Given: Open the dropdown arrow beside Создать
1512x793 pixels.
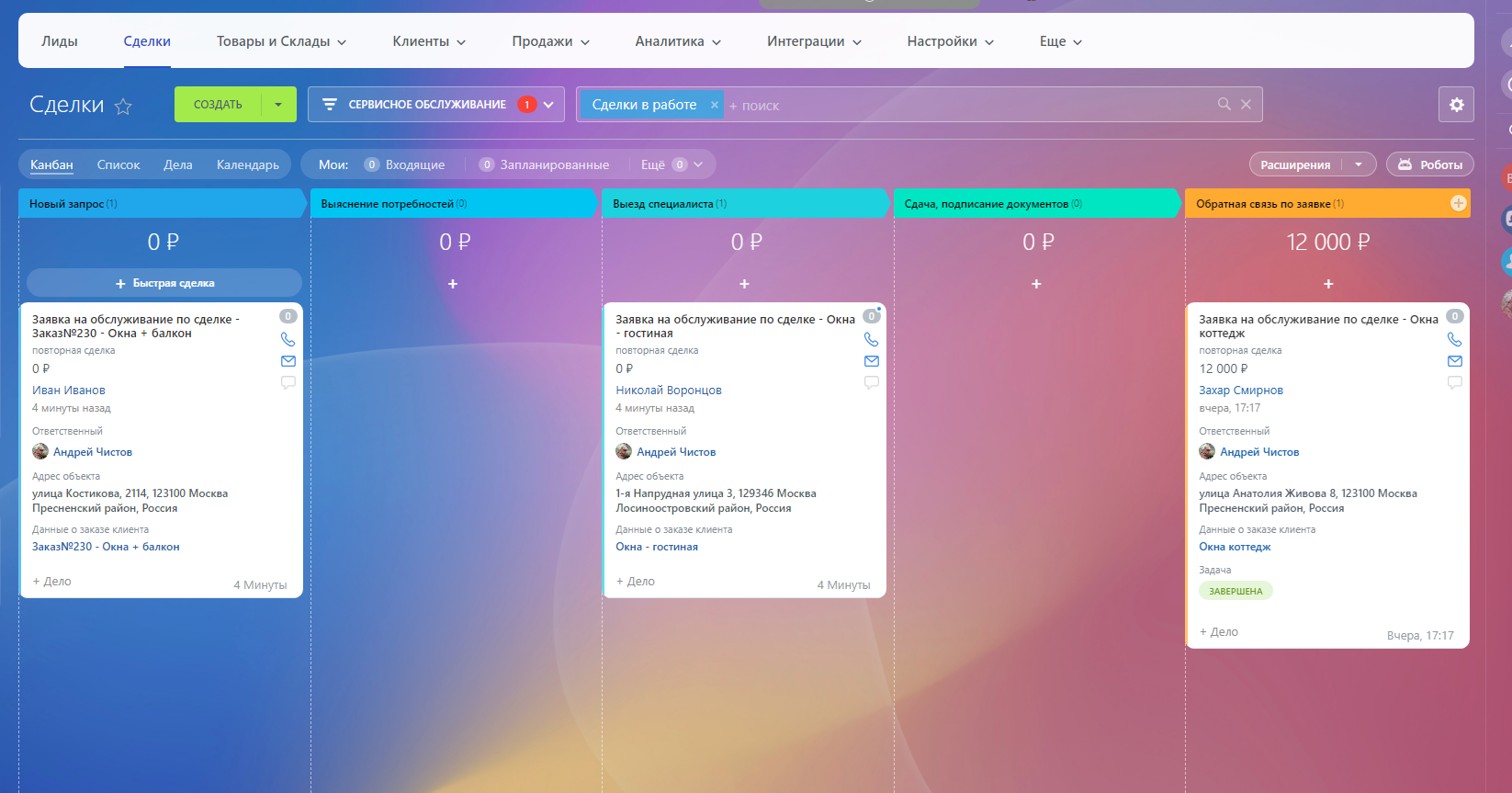Looking at the screenshot, I should coord(278,105).
